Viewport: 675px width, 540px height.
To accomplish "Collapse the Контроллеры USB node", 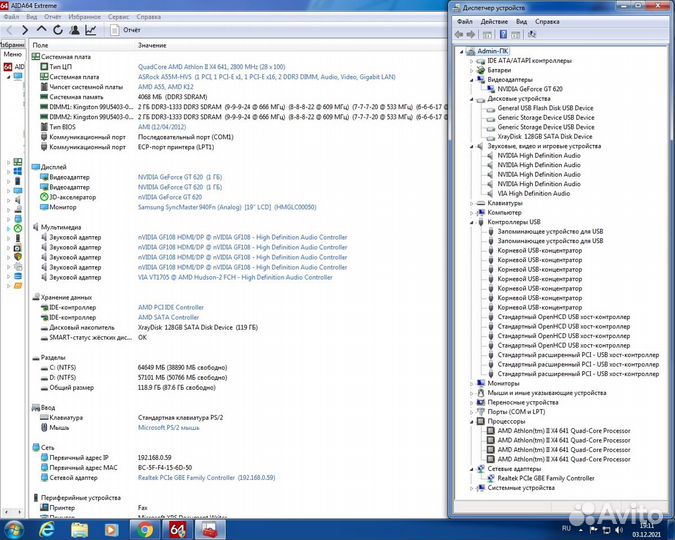I will [x=471, y=222].
